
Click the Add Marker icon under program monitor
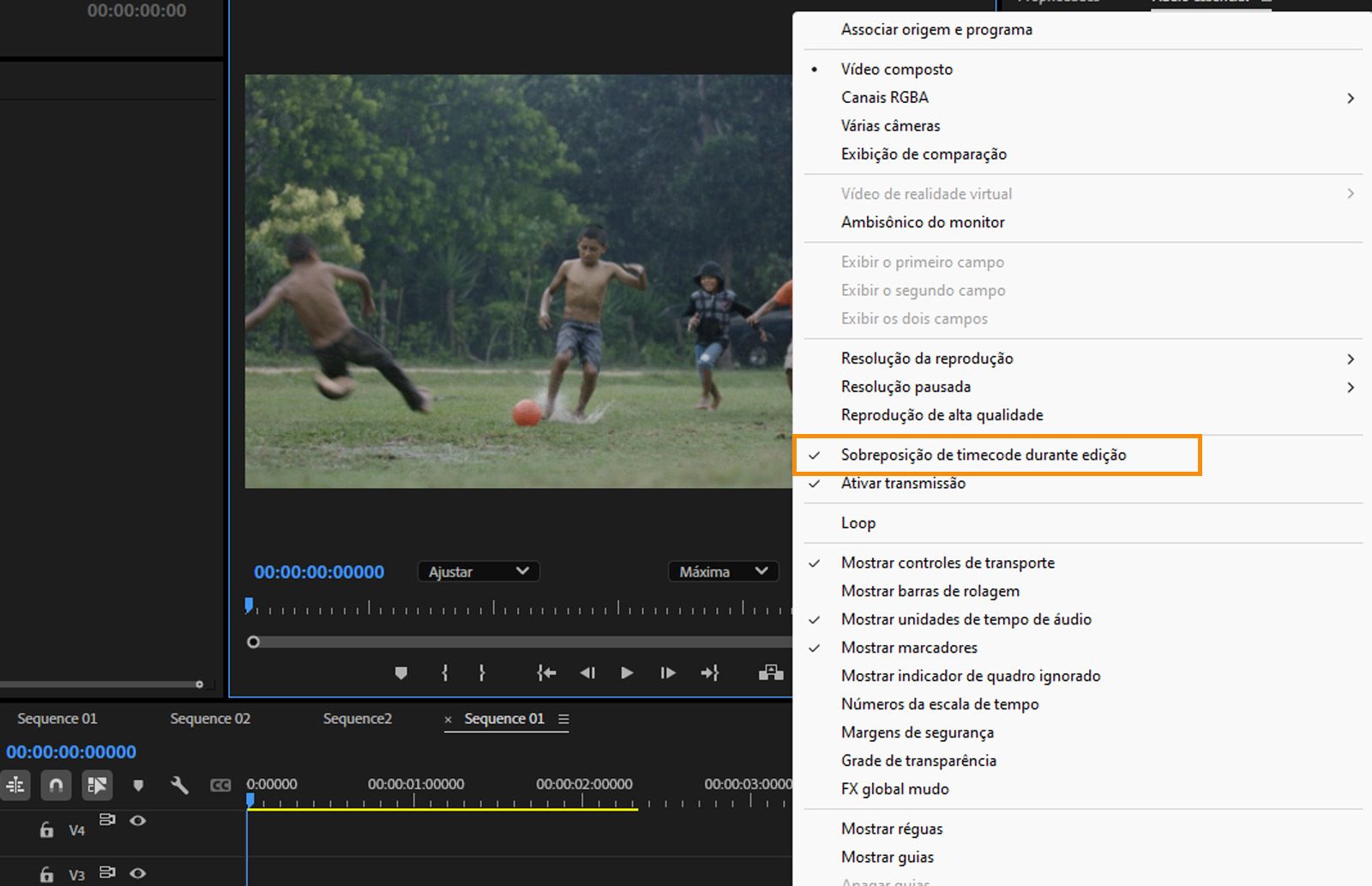tap(401, 673)
